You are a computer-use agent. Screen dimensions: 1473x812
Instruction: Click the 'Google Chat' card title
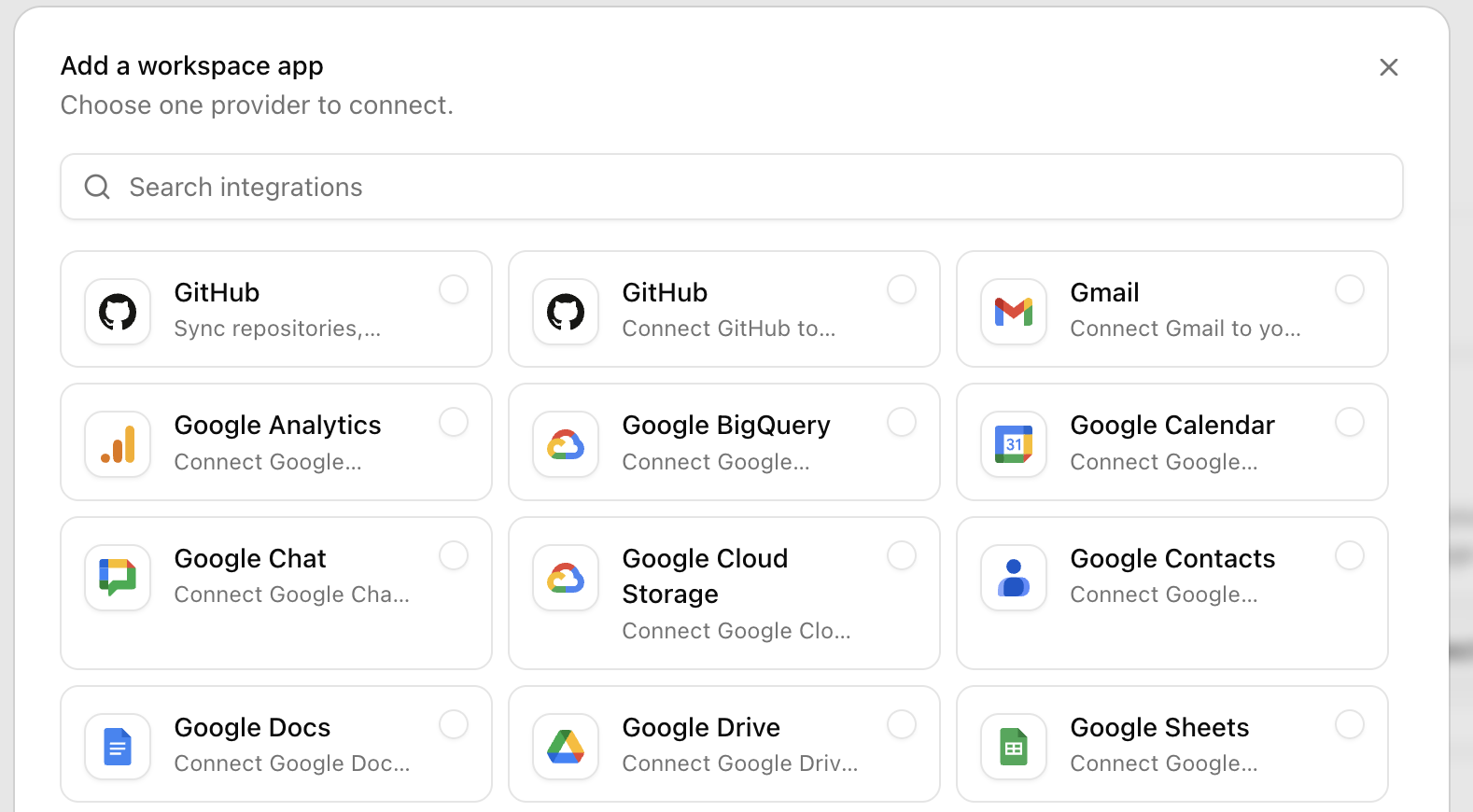point(250,559)
